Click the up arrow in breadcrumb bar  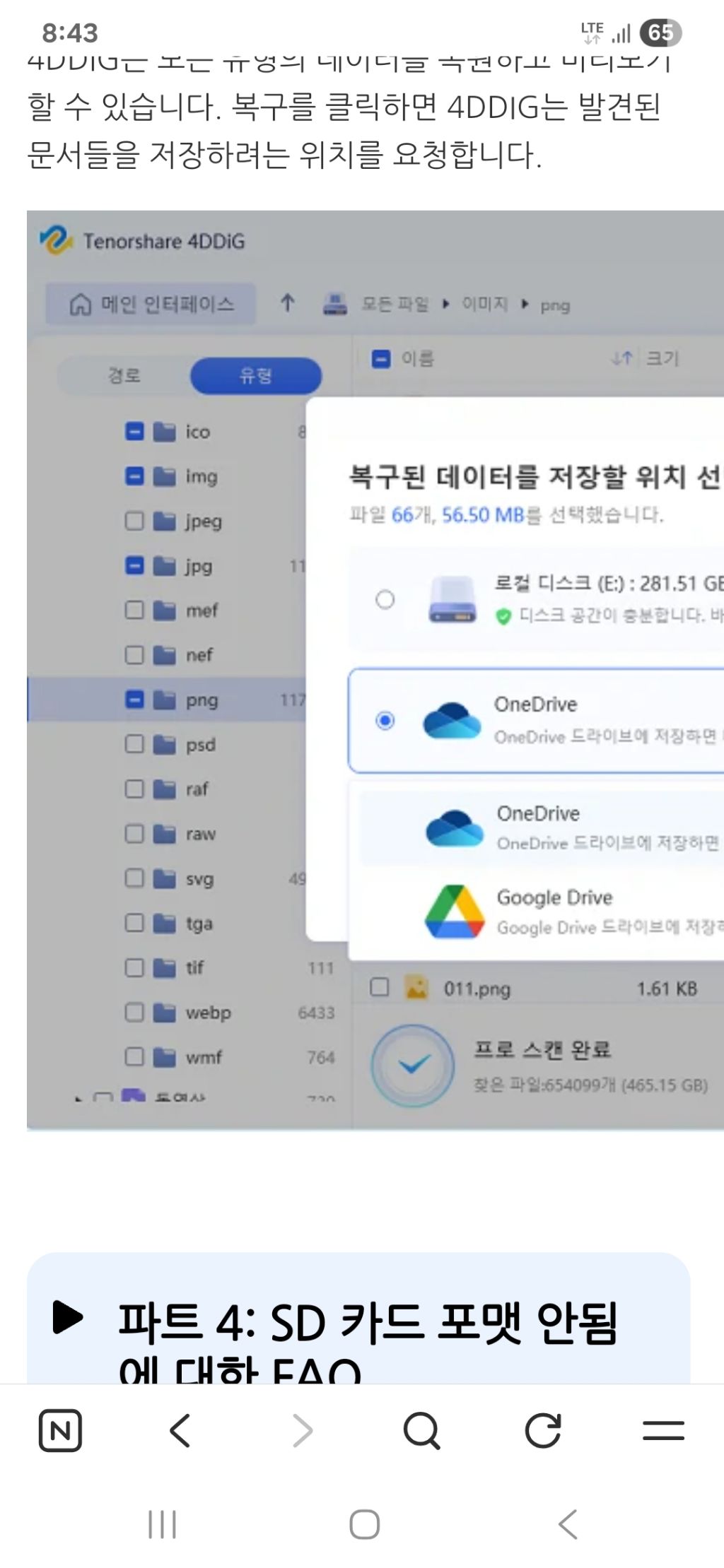[287, 304]
